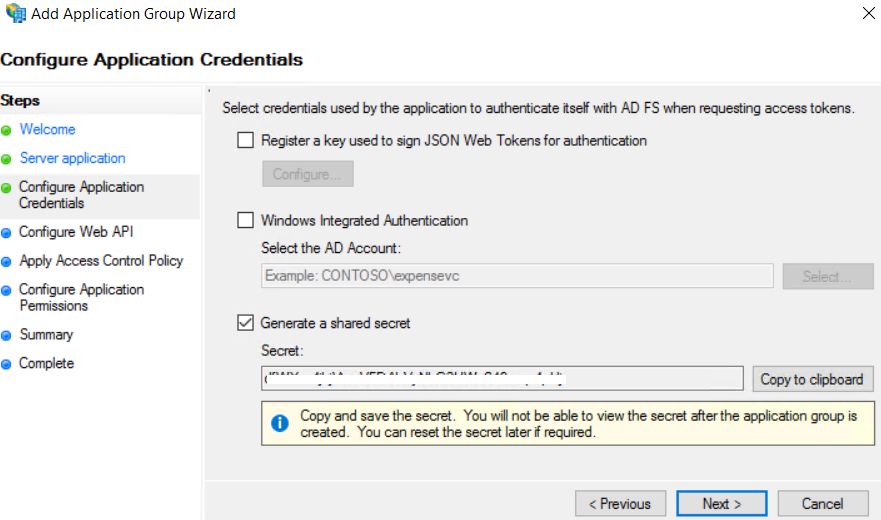881x520 pixels.
Task: Uncheck Generate a shared secret
Action: 245,323
